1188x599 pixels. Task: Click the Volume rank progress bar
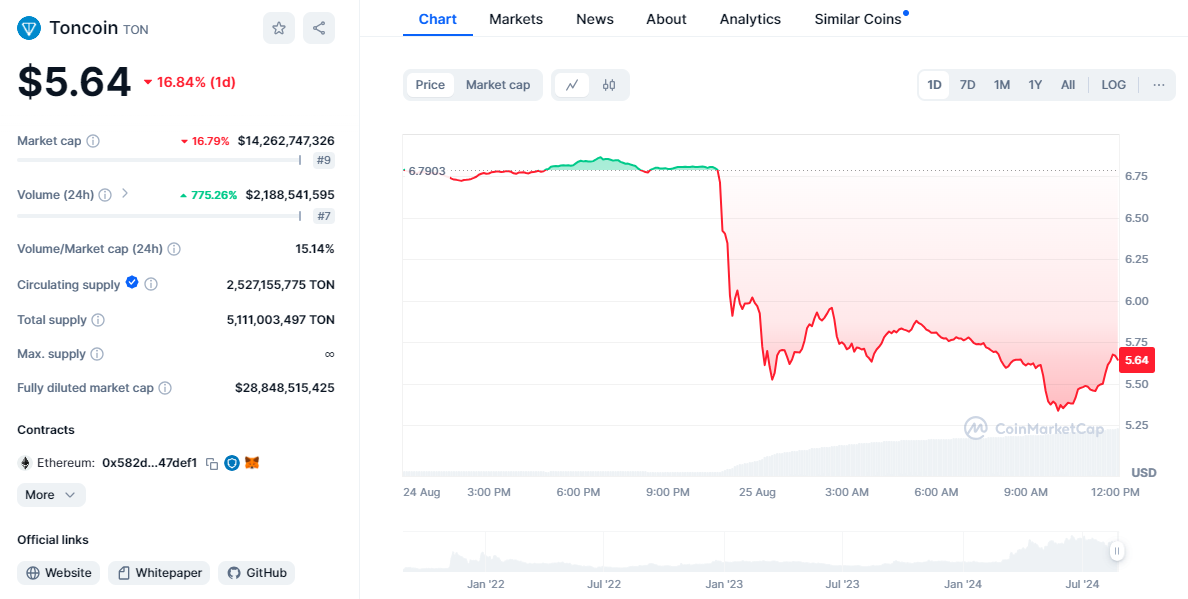(160, 216)
